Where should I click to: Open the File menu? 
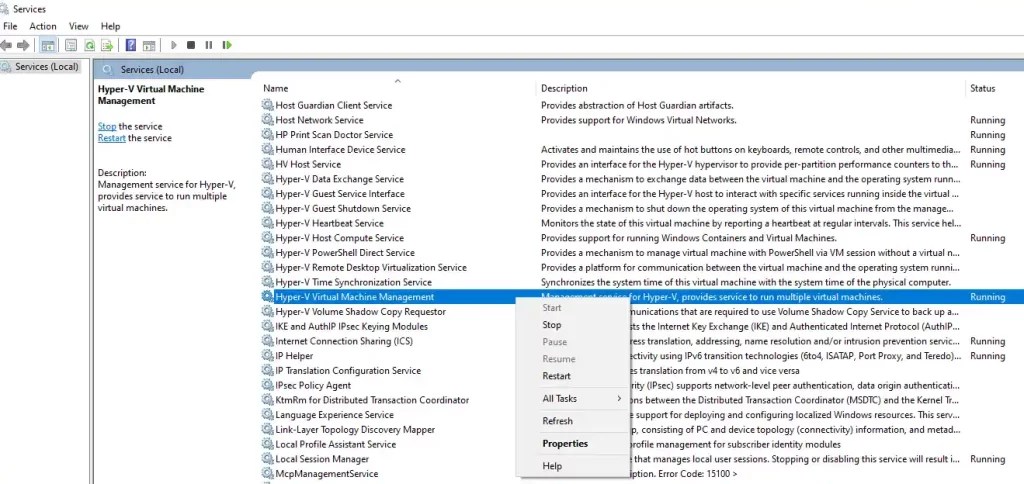pos(10,26)
